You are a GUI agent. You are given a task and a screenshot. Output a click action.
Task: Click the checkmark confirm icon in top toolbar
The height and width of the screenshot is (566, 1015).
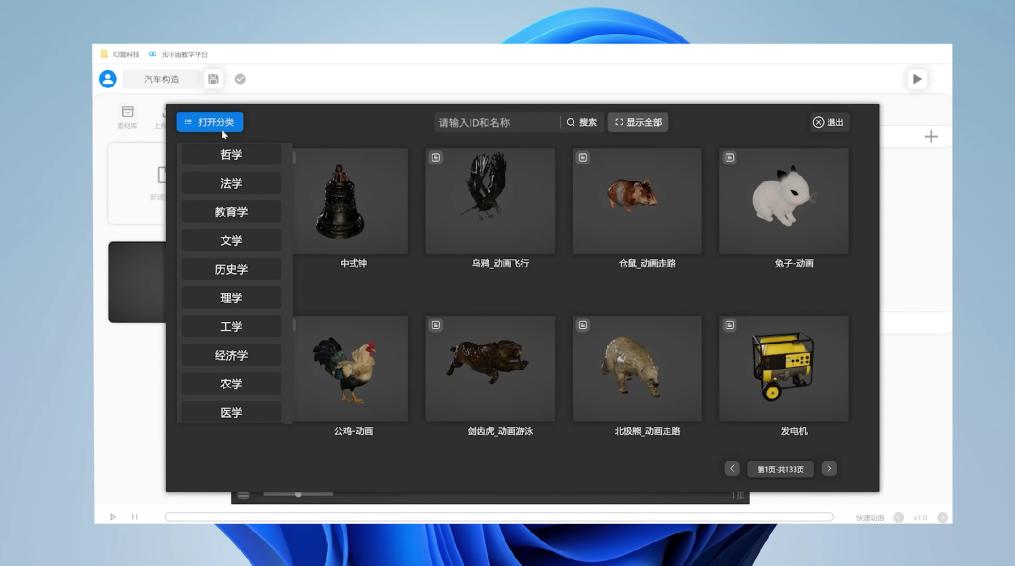click(x=240, y=79)
